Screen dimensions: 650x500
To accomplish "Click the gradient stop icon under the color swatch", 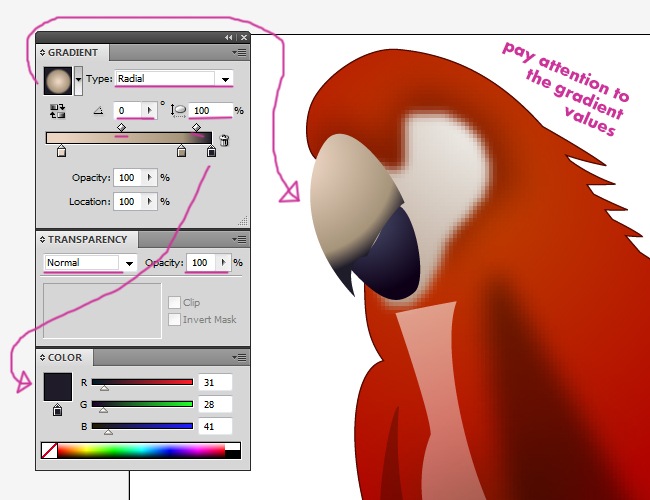I will [x=57, y=410].
